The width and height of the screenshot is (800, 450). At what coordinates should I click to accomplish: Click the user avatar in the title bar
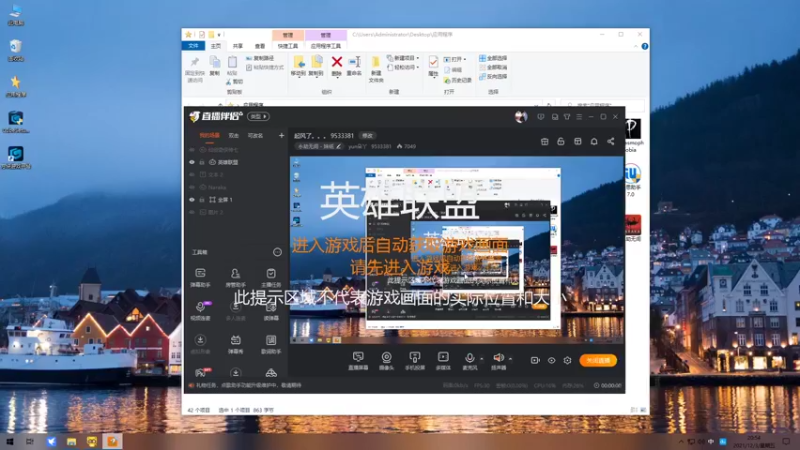(521, 117)
